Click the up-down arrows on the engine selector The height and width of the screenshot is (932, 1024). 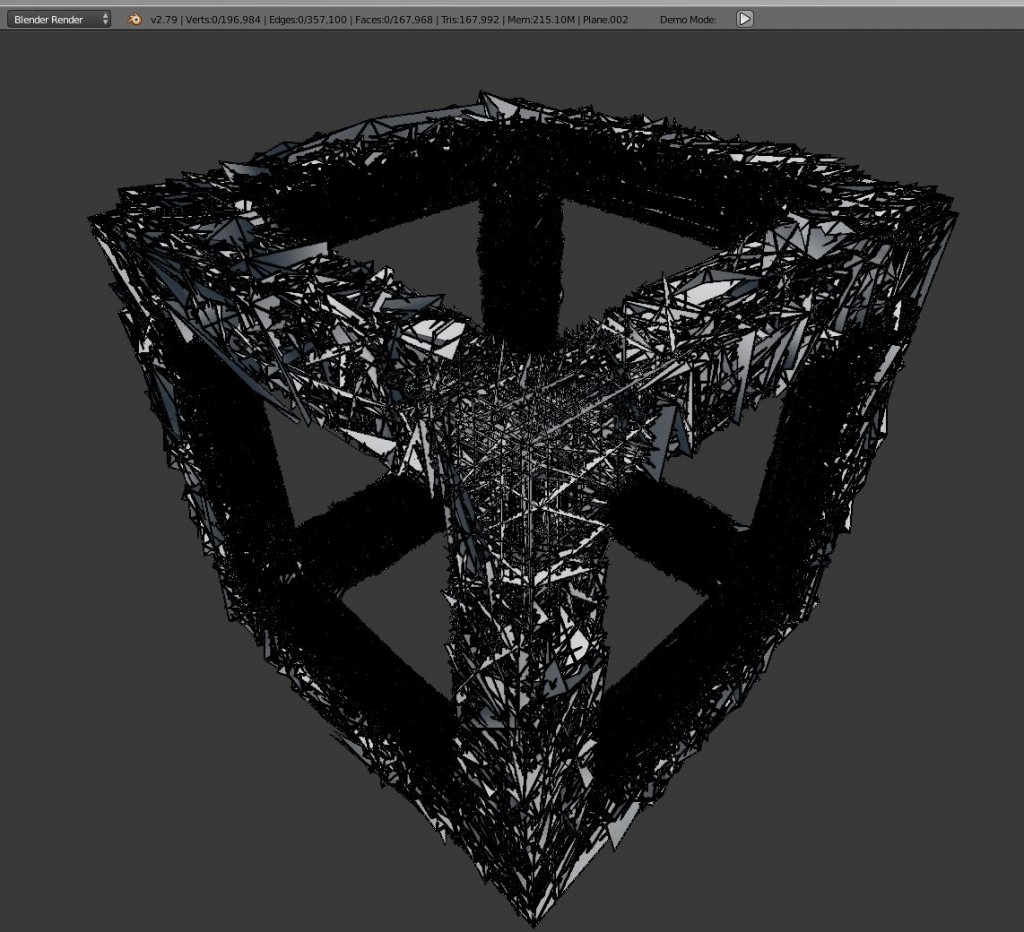[x=107, y=18]
